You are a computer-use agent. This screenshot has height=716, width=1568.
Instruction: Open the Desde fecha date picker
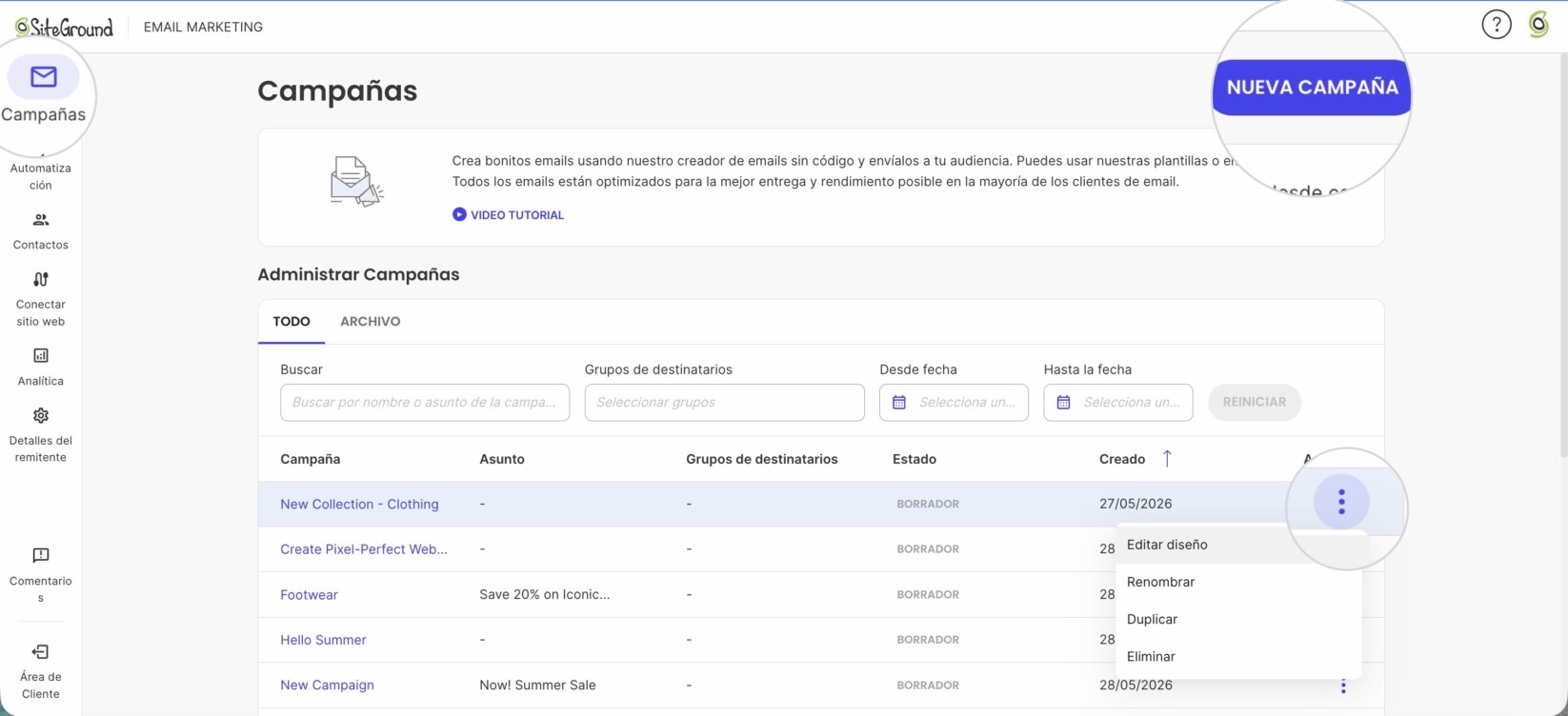click(x=954, y=403)
